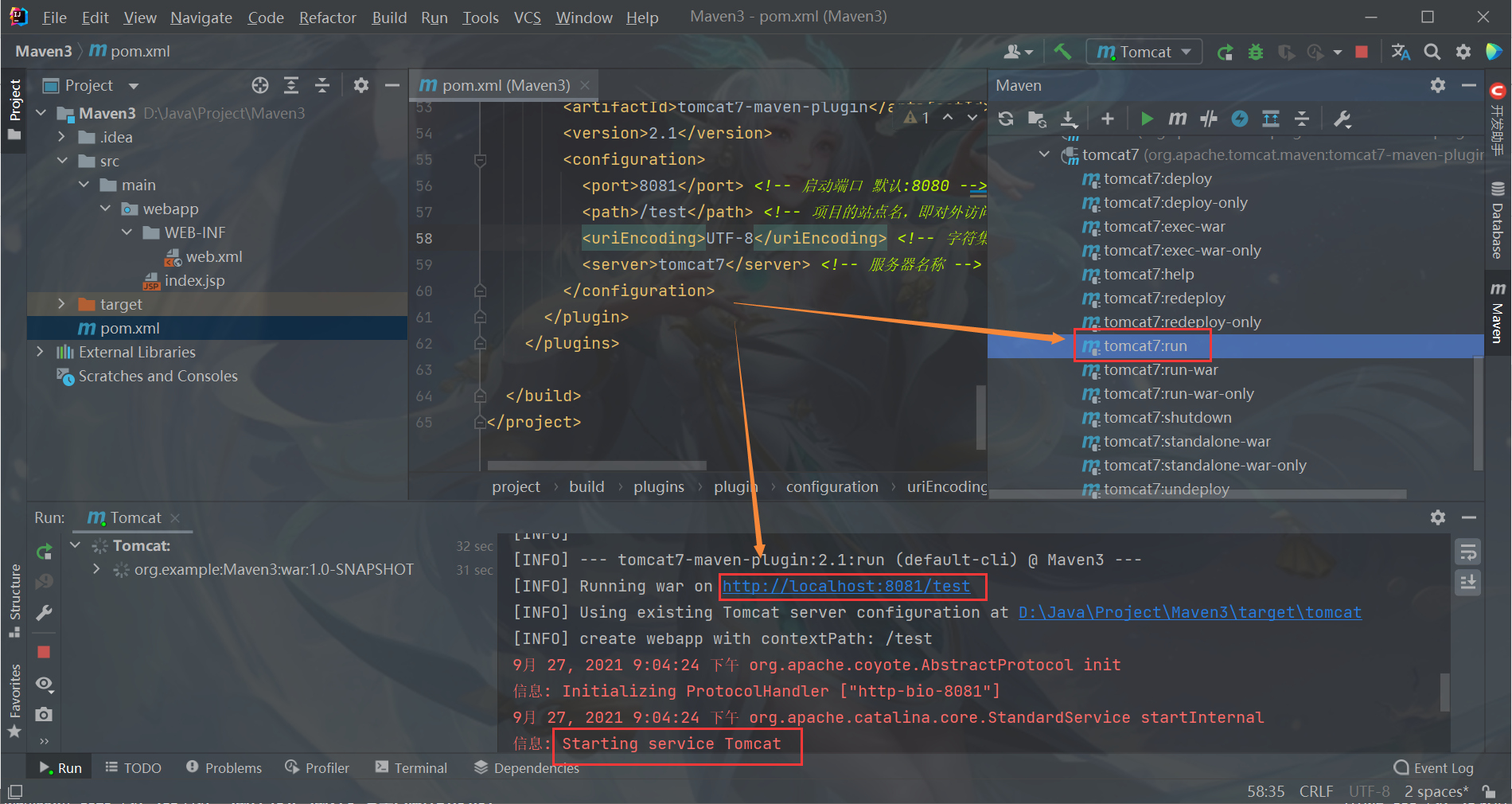Toggle scroll to end of console
The width and height of the screenshot is (1512, 804).
click(x=1468, y=583)
